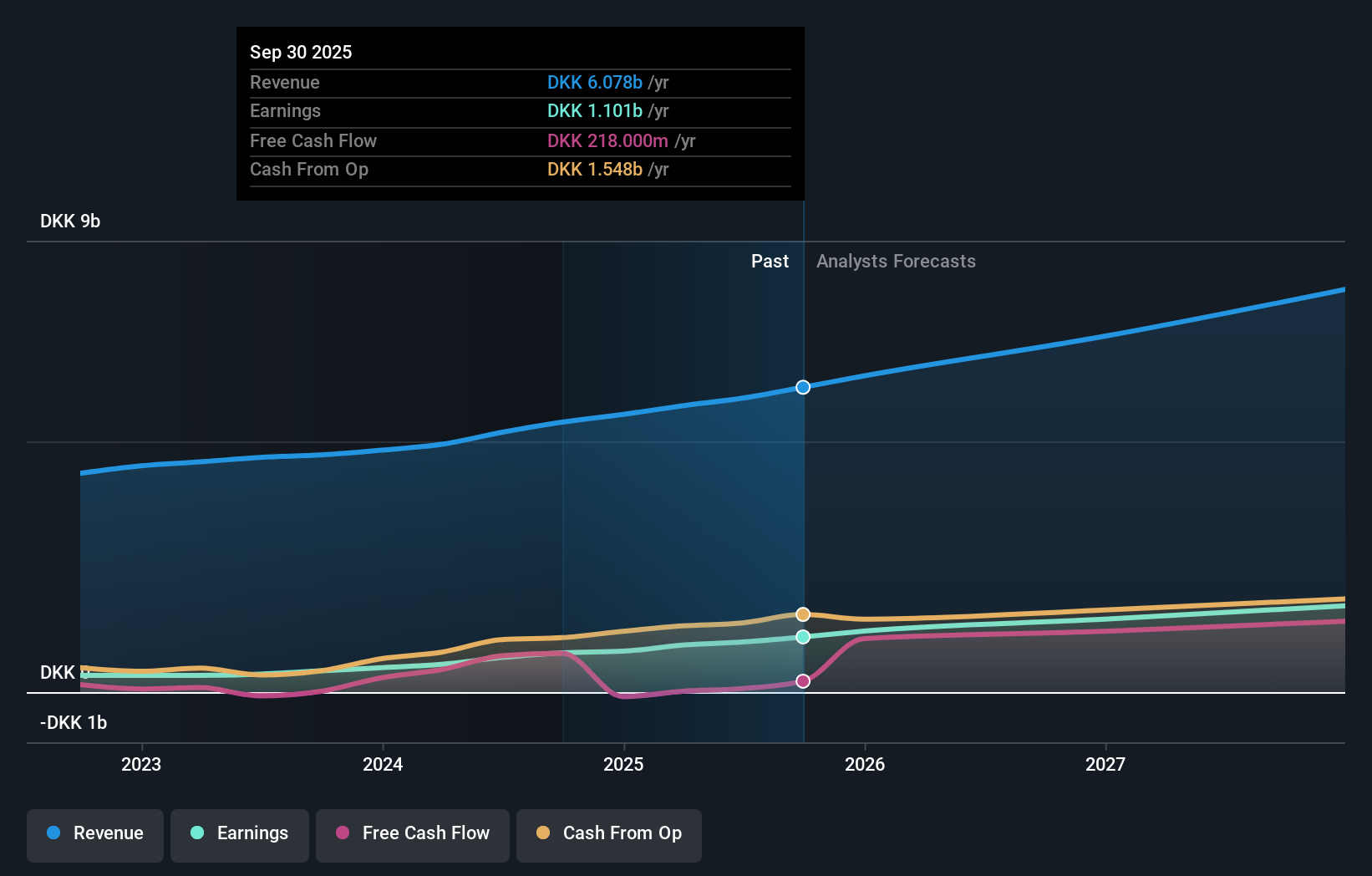Toggle the Earnings series visibility
This screenshot has height=876, width=1372.
pos(239,833)
